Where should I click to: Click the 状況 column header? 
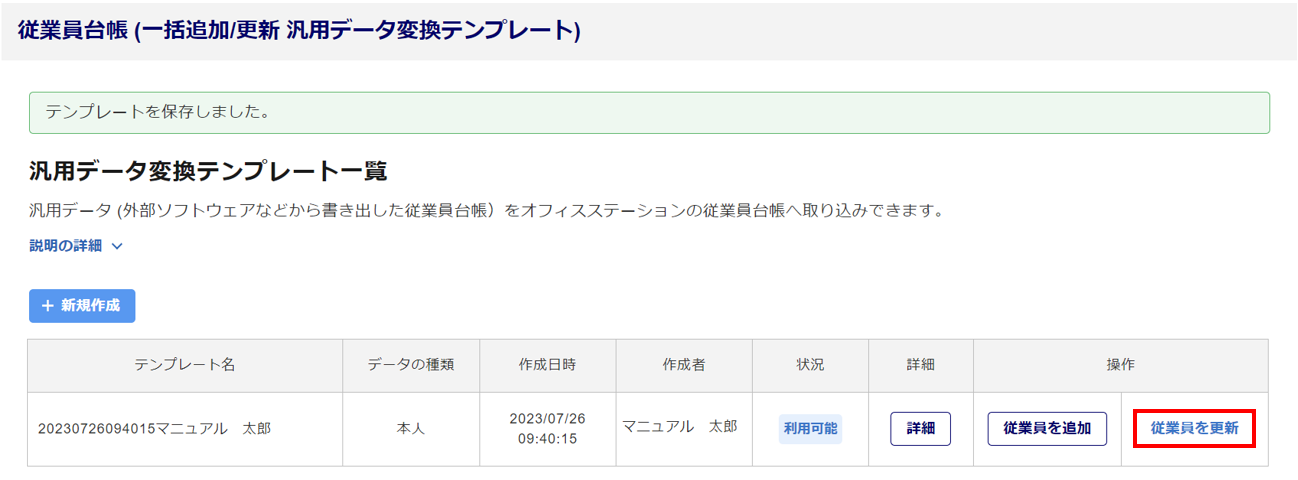tap(811, 365)
